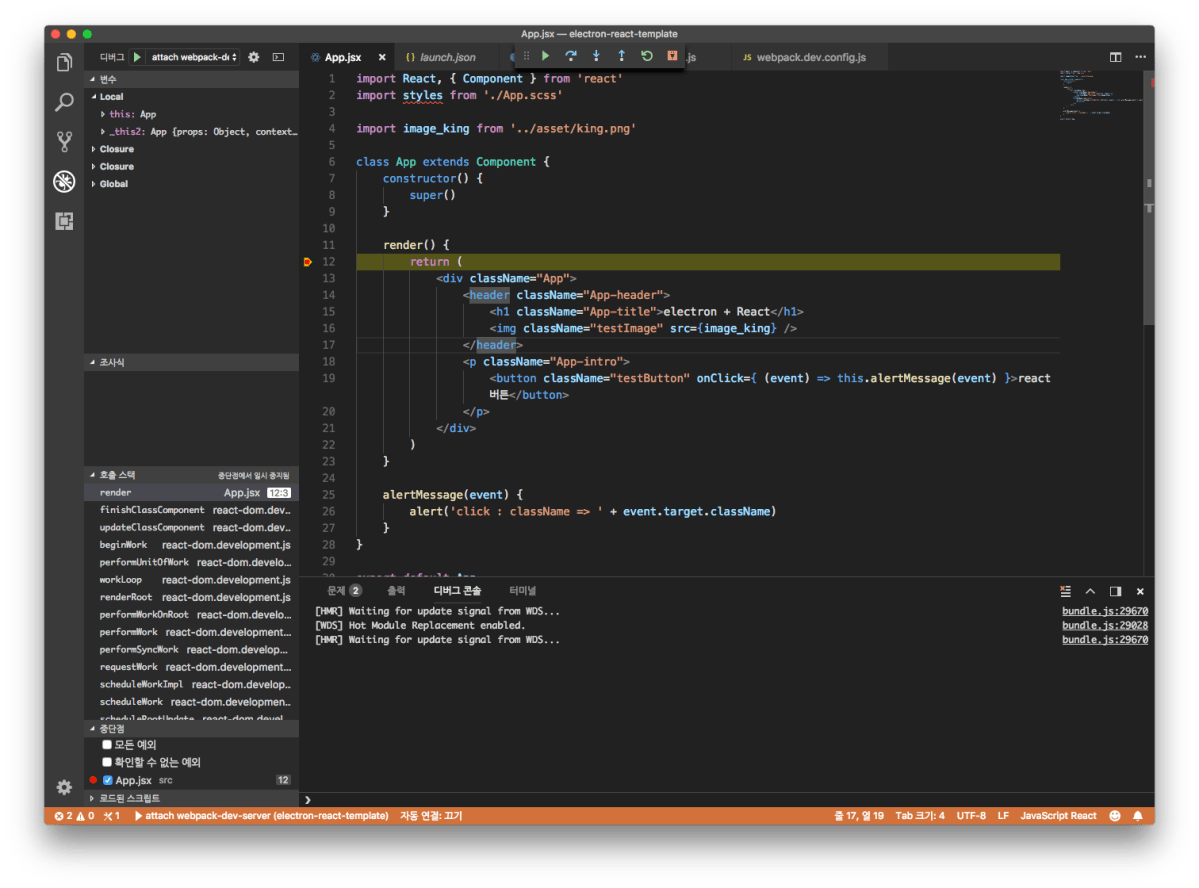
Task: Enable the '모든 예외' breakpoint checkbox
Action: (107, 745)
